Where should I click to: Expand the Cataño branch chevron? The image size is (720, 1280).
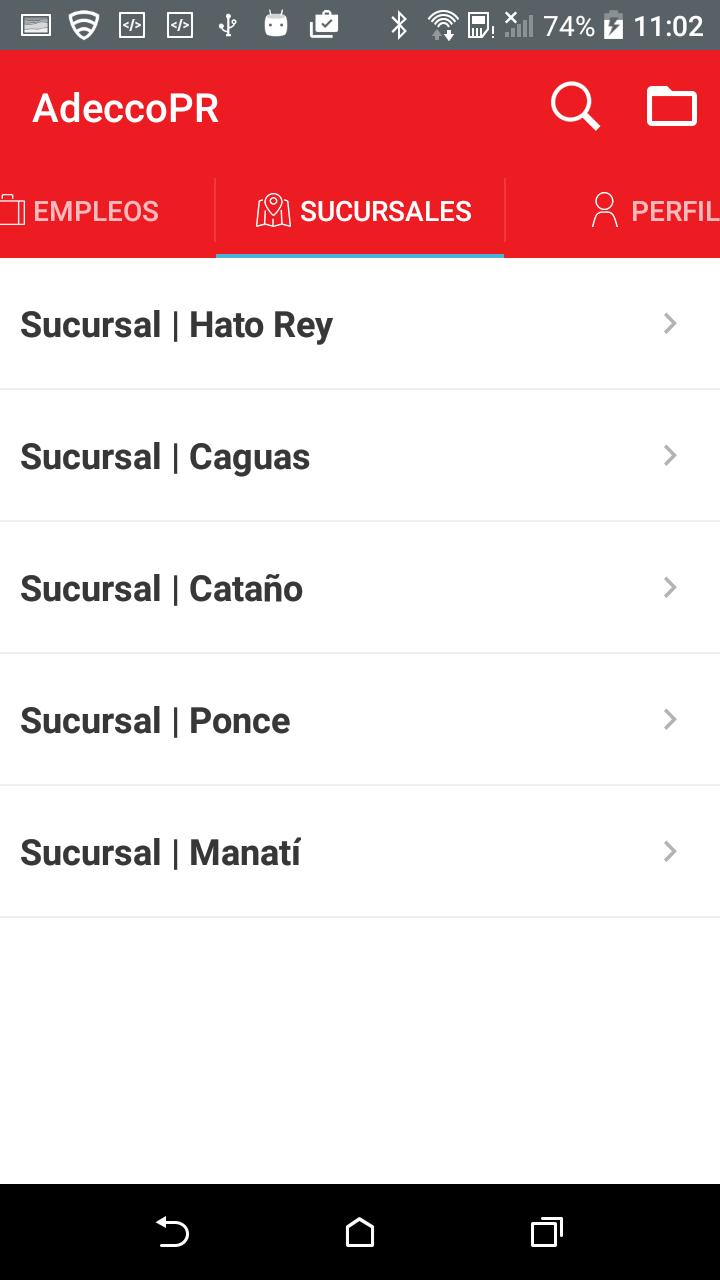coord(670,588)
